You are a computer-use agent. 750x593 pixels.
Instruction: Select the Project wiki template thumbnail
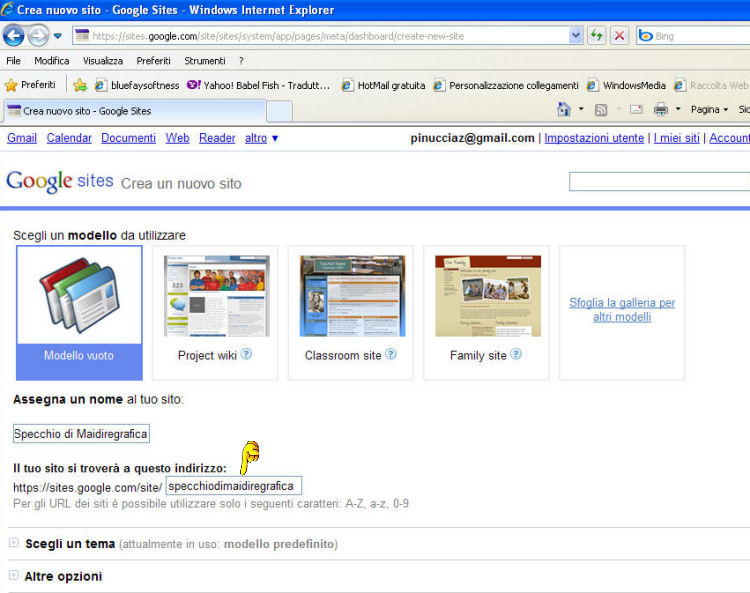pyautogui.click(x=217, y=296)
